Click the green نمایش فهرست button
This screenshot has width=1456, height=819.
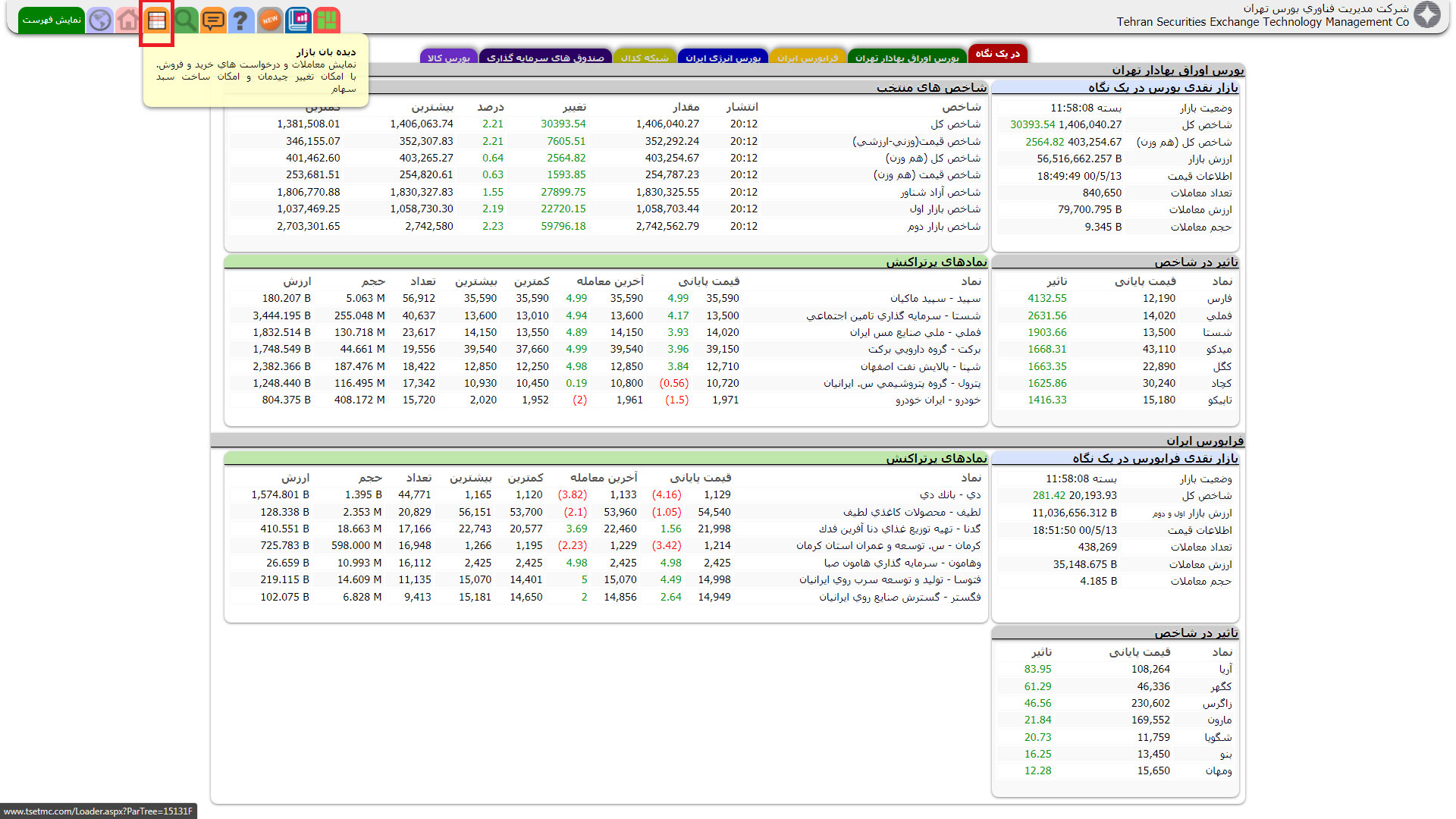pyautogui.click(x=52, y=20)
